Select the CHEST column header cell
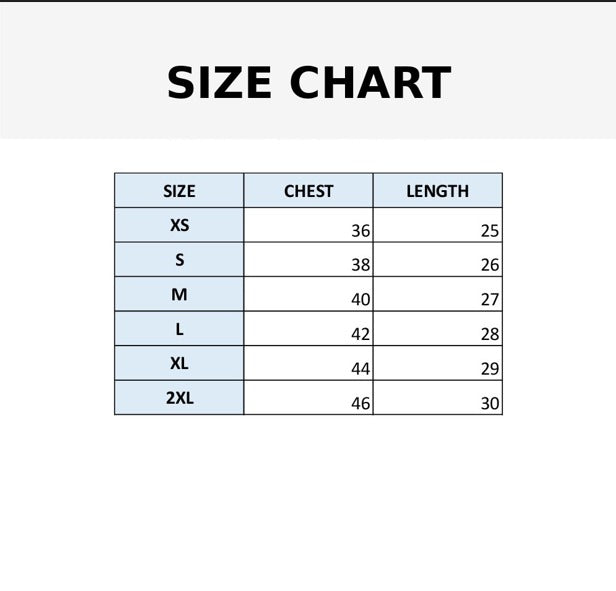The image size is (616, 591). (308, 191)
